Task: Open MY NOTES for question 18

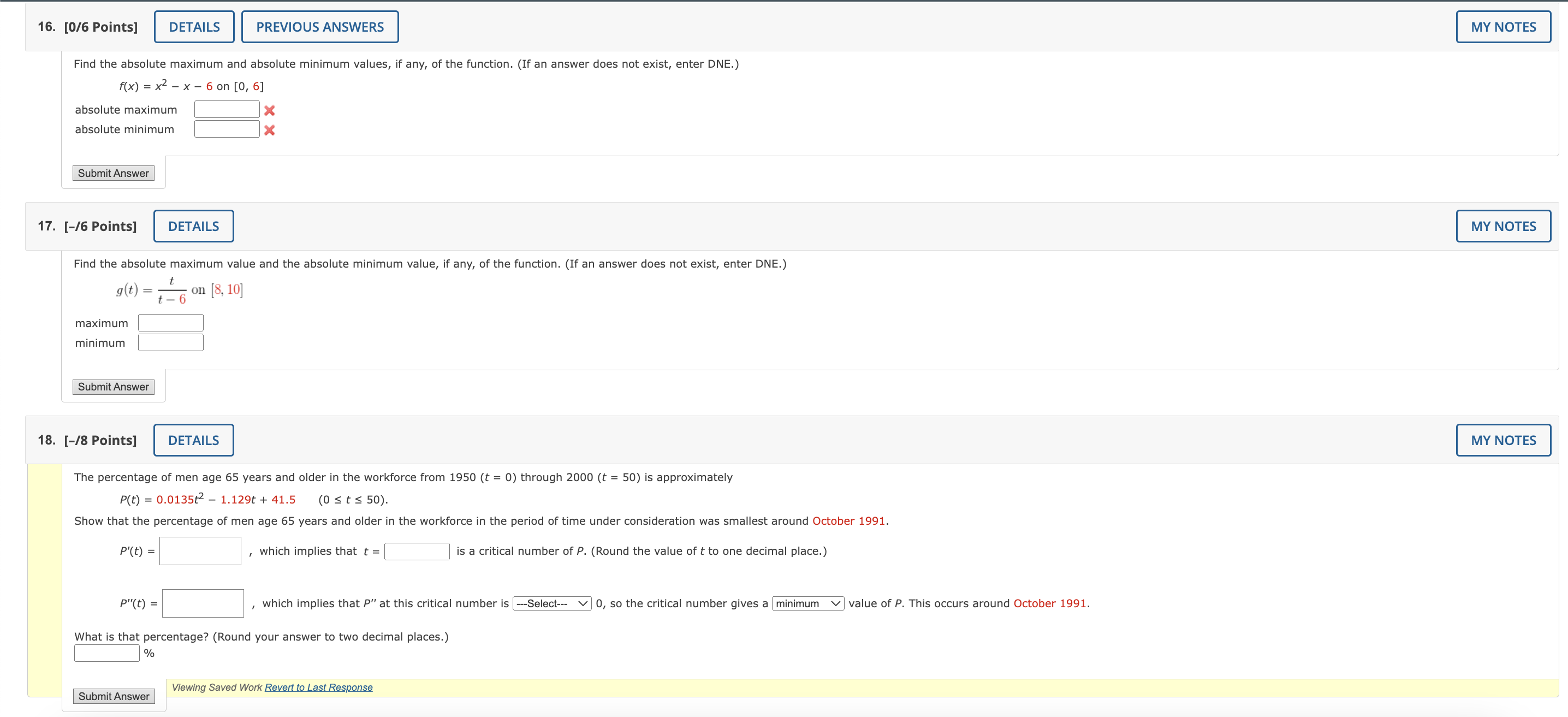Action: [1503, 440]
